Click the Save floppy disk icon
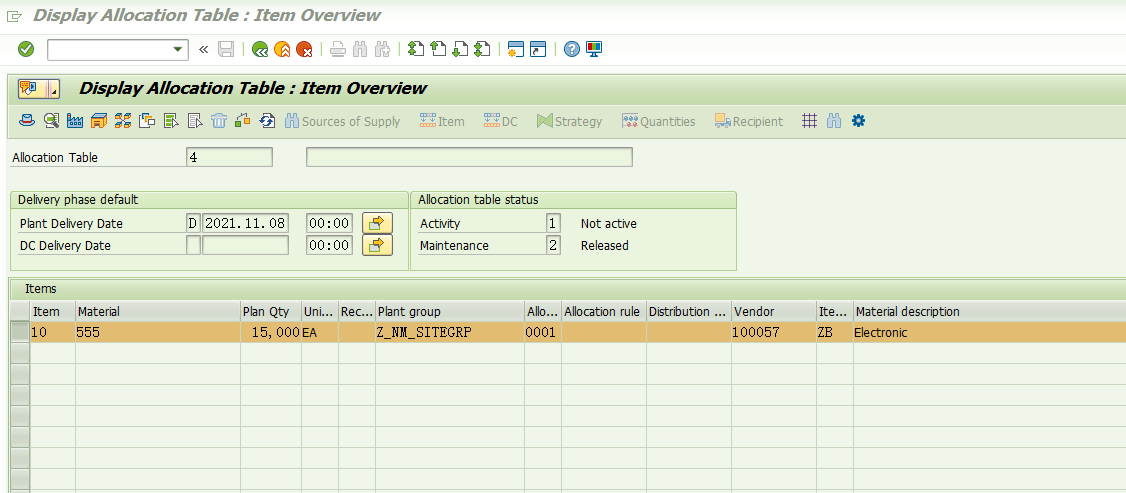 (x=226, y=50)
